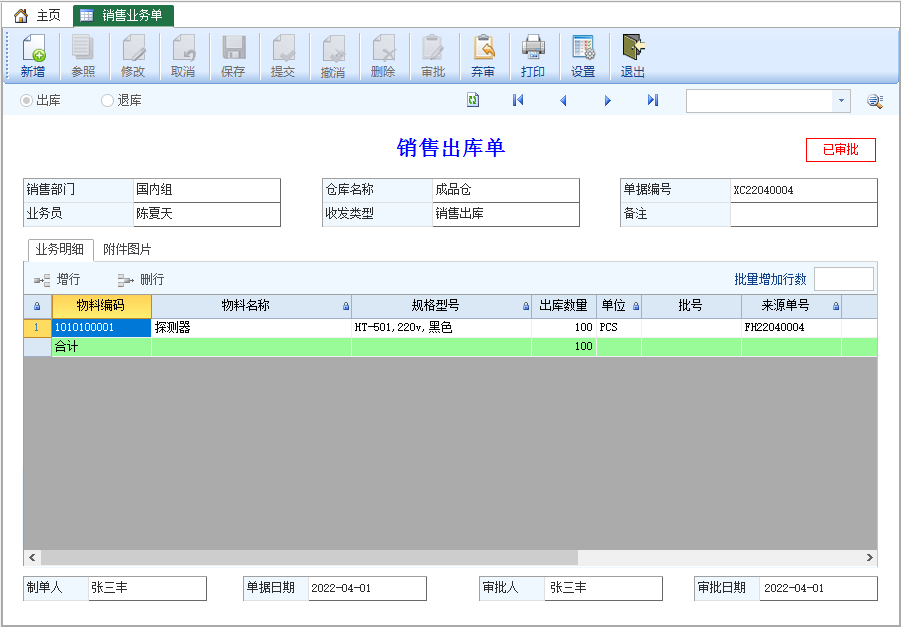The image size is (901, 627).
Task: Click the 审批人 field showing 张三丰
Action: [603, 588]
